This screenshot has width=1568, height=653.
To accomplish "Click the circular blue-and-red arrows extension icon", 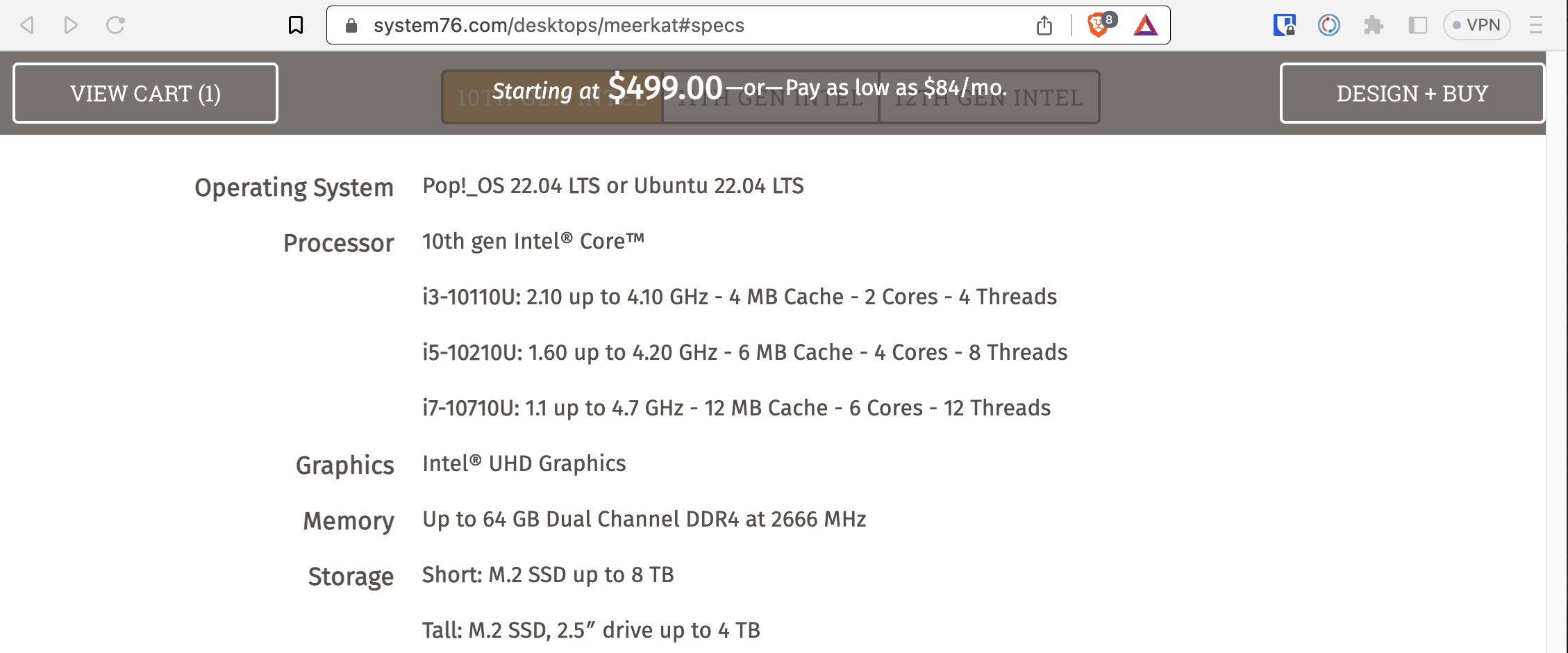I will click(x=1328, y=26).
